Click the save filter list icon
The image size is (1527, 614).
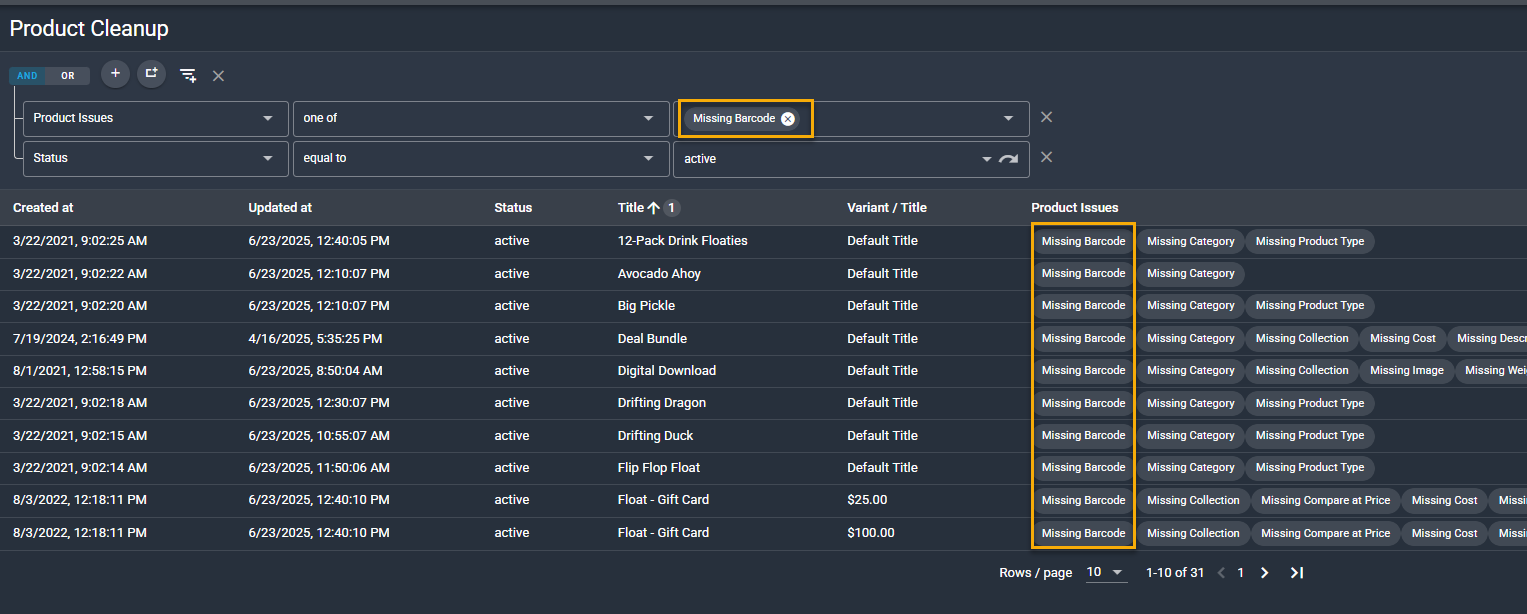(x=187, y=76)
